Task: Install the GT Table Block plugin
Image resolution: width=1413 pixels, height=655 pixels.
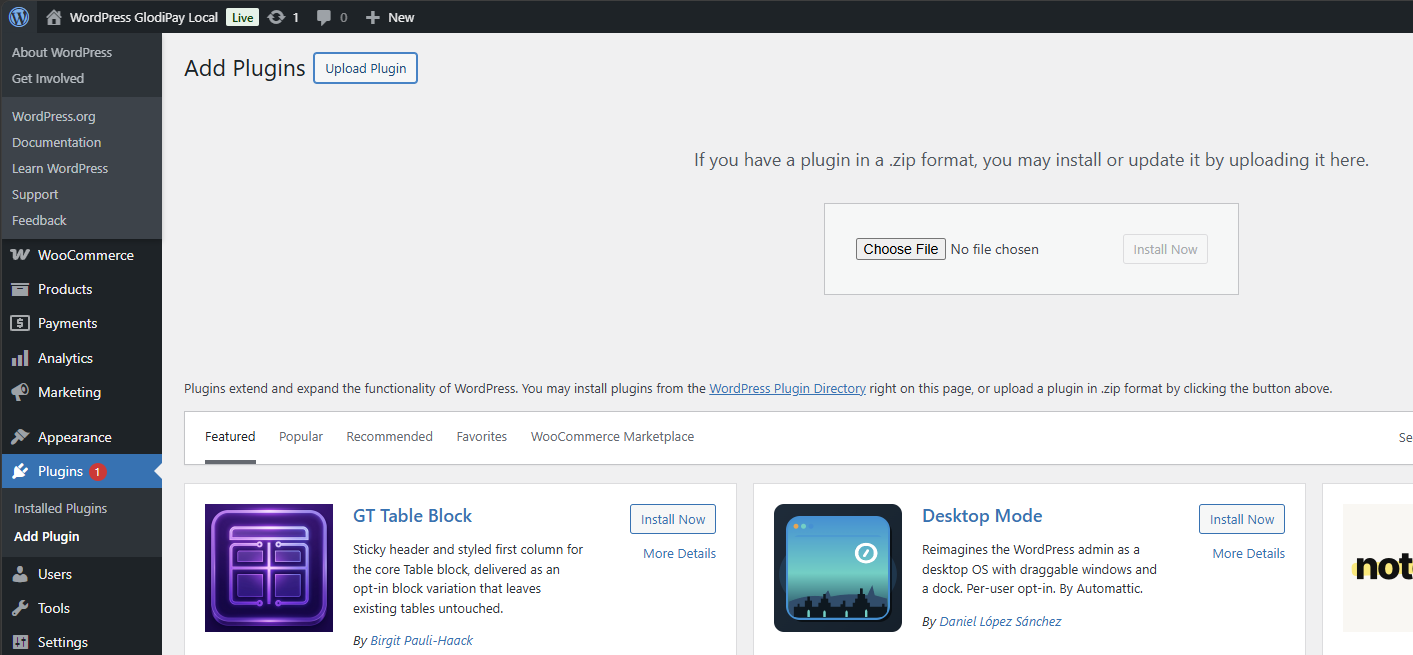Action: tap(673, 519)
